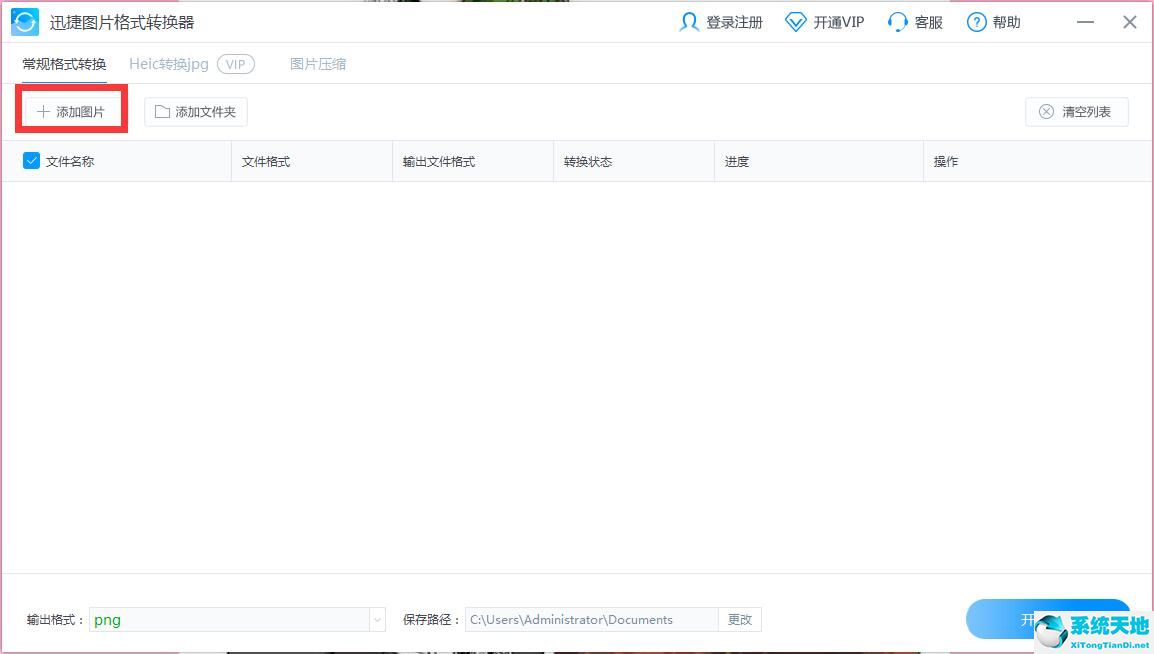Toggle the 文件名称 select-all checkbox

tap(31, 160)
